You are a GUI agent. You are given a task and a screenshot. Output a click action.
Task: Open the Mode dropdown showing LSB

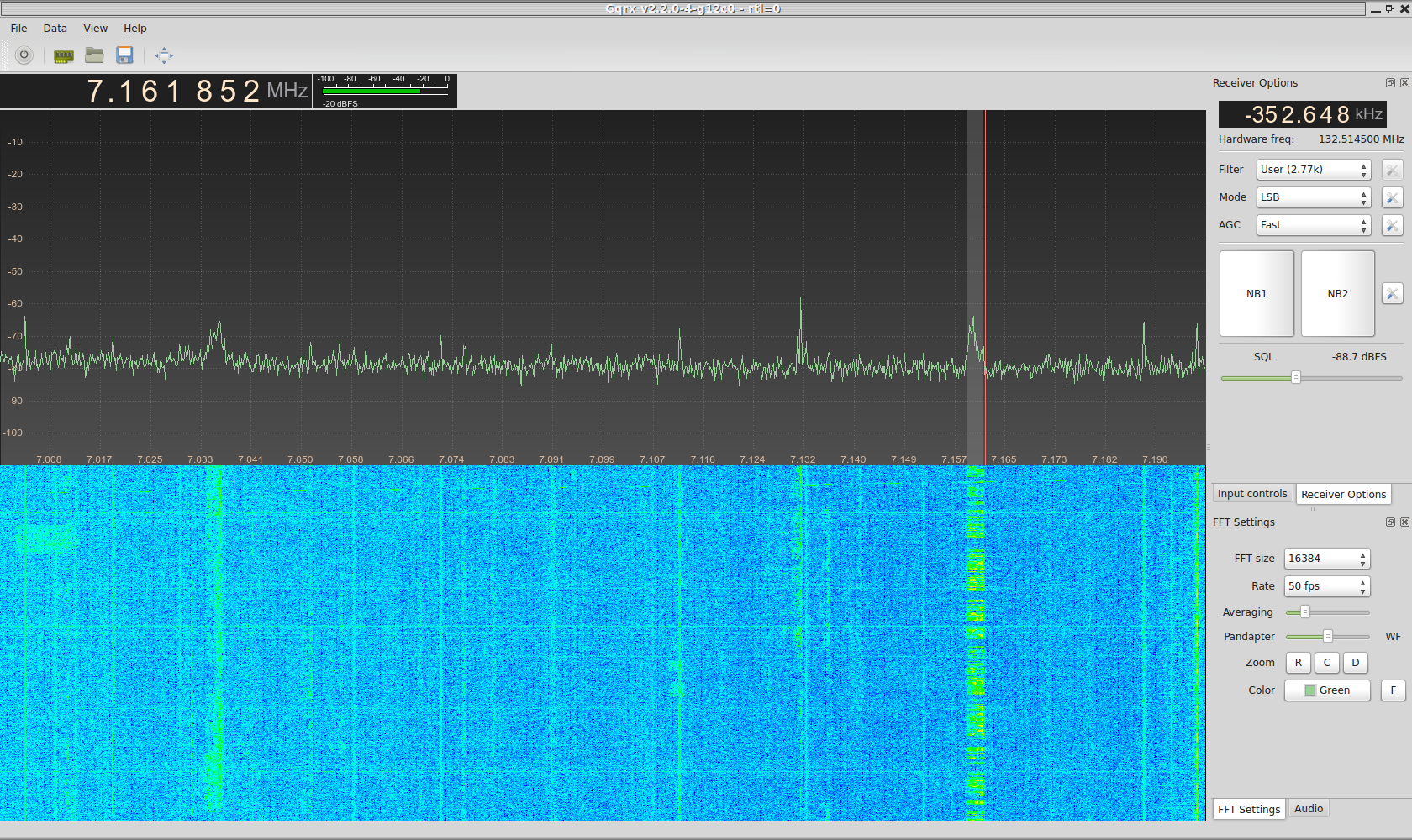click(1313, 197)
